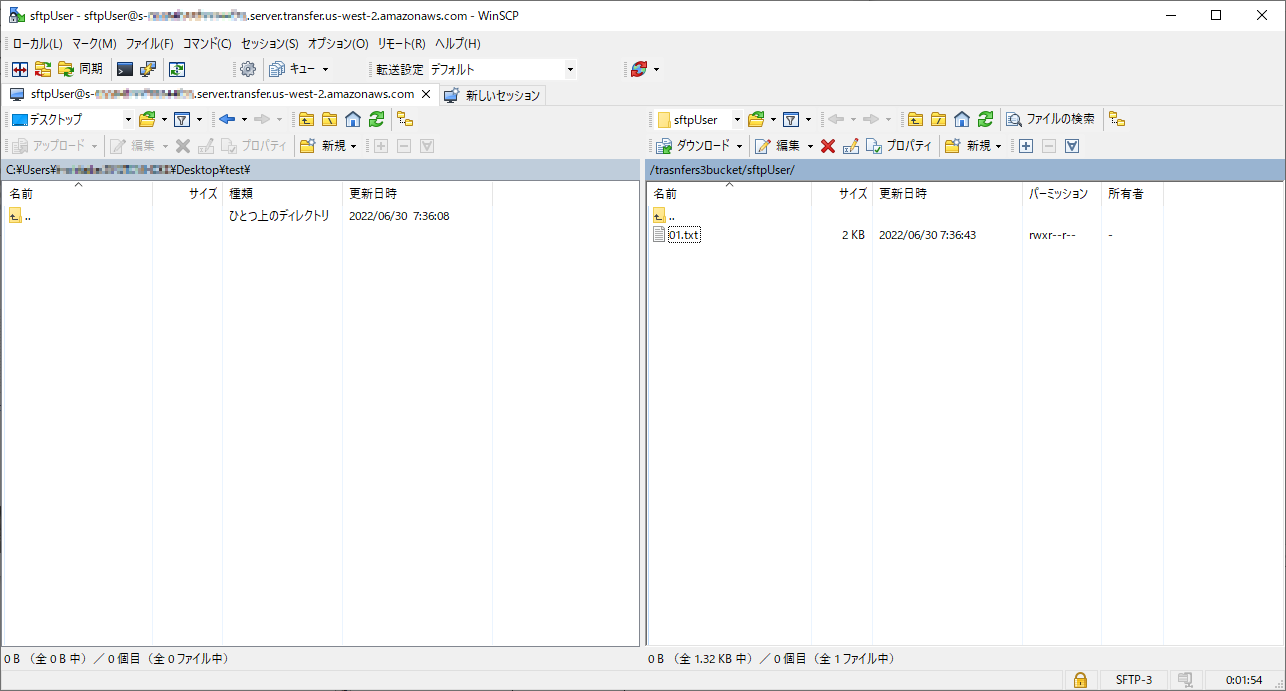Open the terminal console icon in the toolbar
Viewport: 1286px width, 691px height.
pos(125,69)
